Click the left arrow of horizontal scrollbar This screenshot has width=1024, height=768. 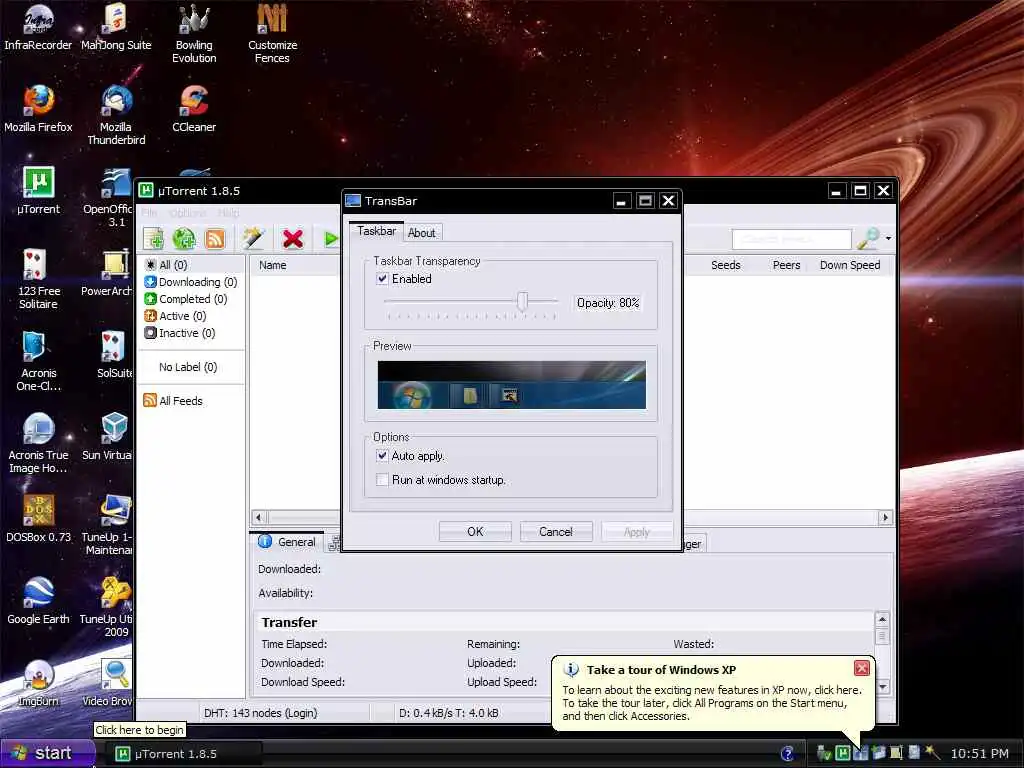pos(259,518)
